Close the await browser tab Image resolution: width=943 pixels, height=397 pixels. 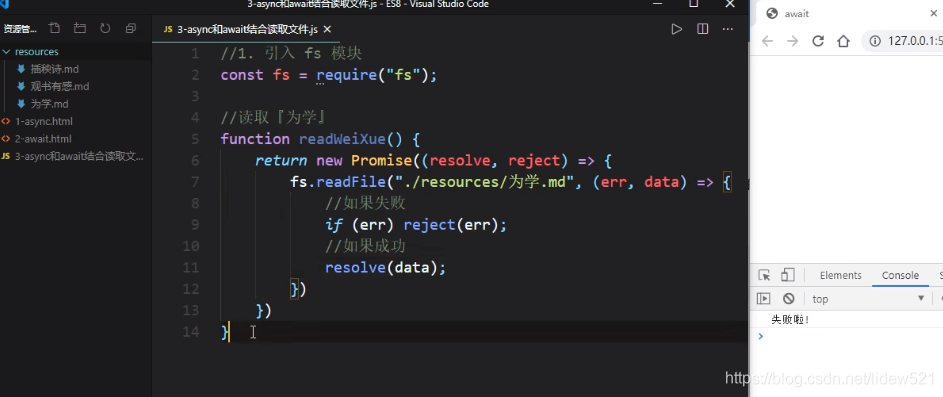coord(934,14)
